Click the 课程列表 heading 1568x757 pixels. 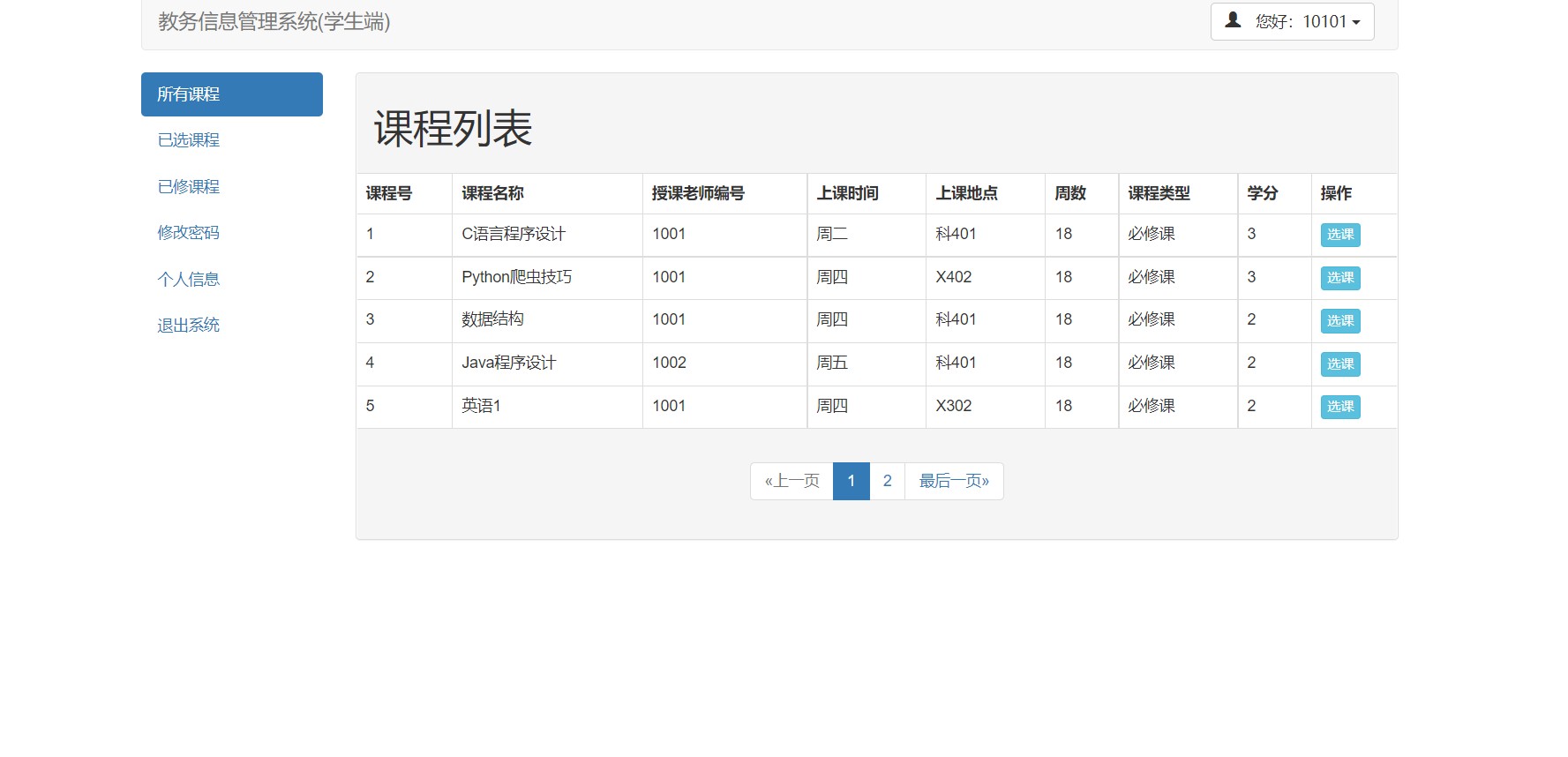point(453,129)
